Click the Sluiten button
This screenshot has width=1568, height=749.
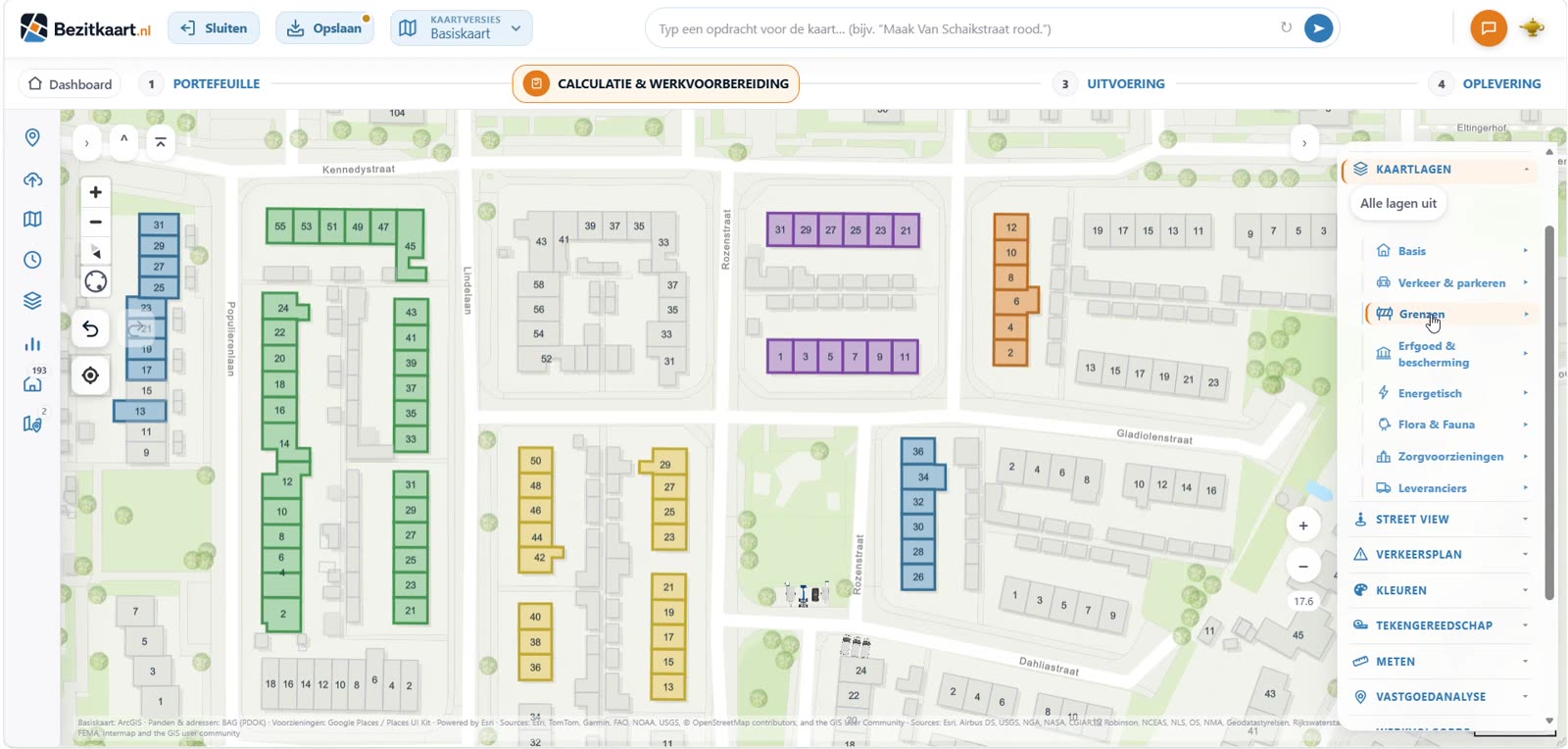pyautogui.click(x=214, y=28)
